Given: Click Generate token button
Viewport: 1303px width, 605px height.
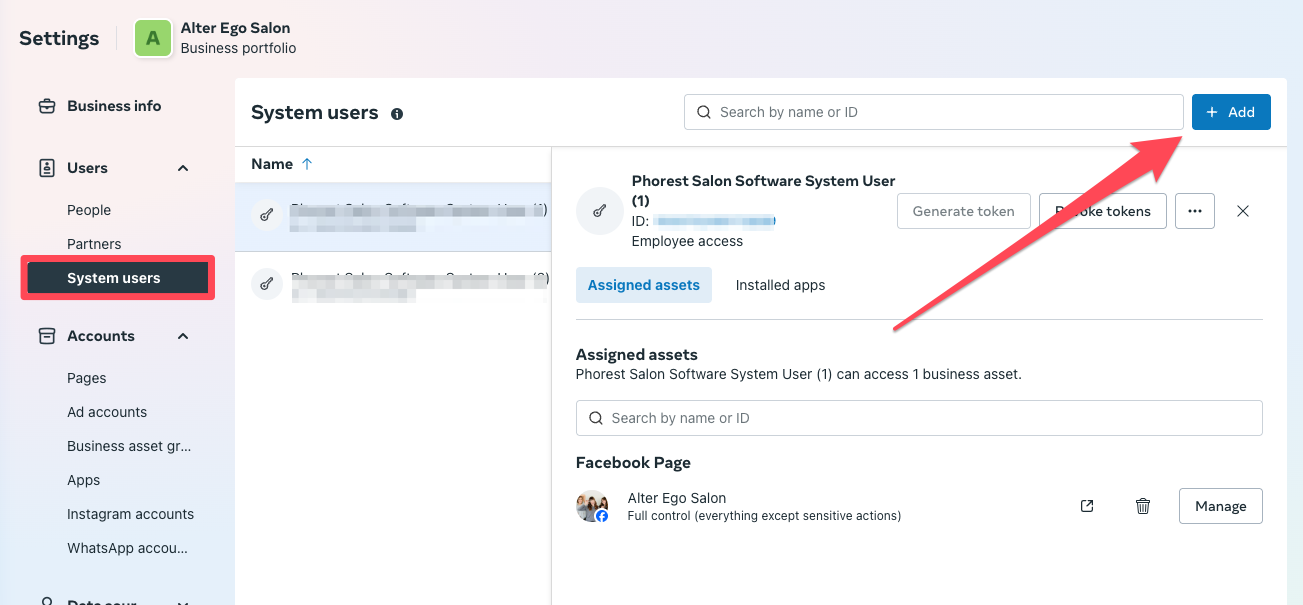Looking at the screenshot, I should [964, 211].
